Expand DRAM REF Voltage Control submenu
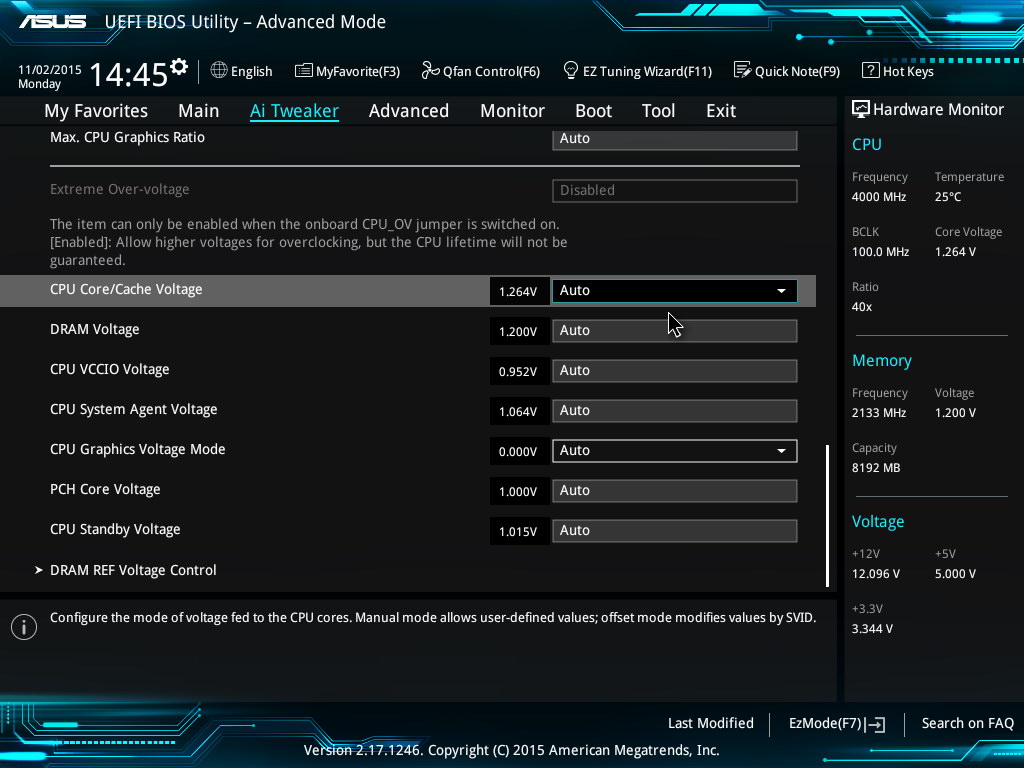The height and width of the screenshot is (768, 1024). click(133, 570)
